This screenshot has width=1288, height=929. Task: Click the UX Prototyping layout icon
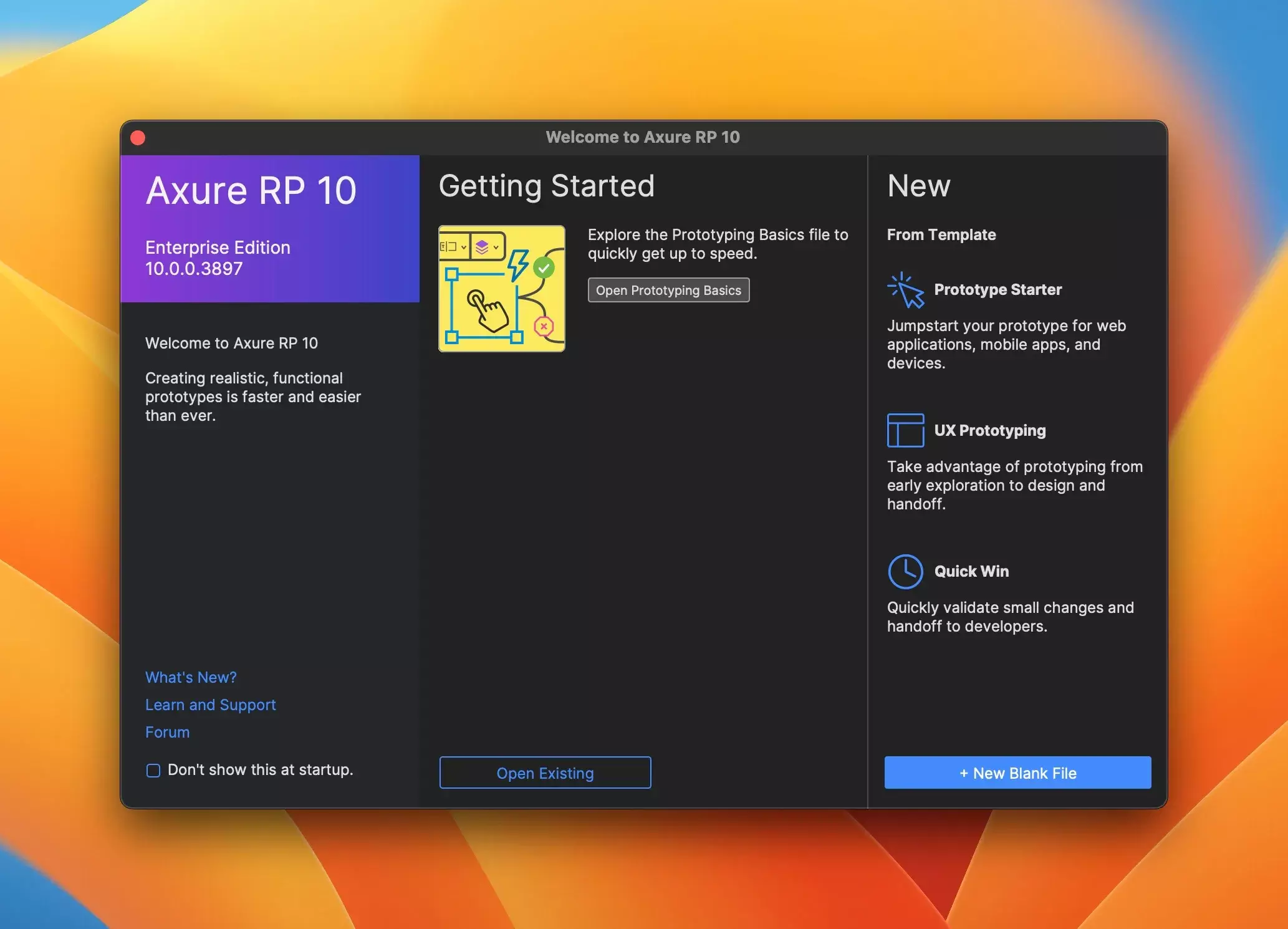tap(905, 430)
